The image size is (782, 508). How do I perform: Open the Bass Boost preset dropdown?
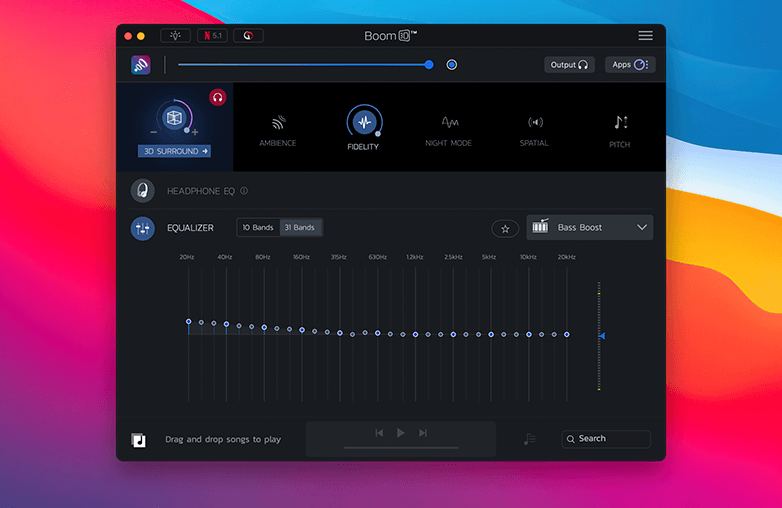(589, 227)
